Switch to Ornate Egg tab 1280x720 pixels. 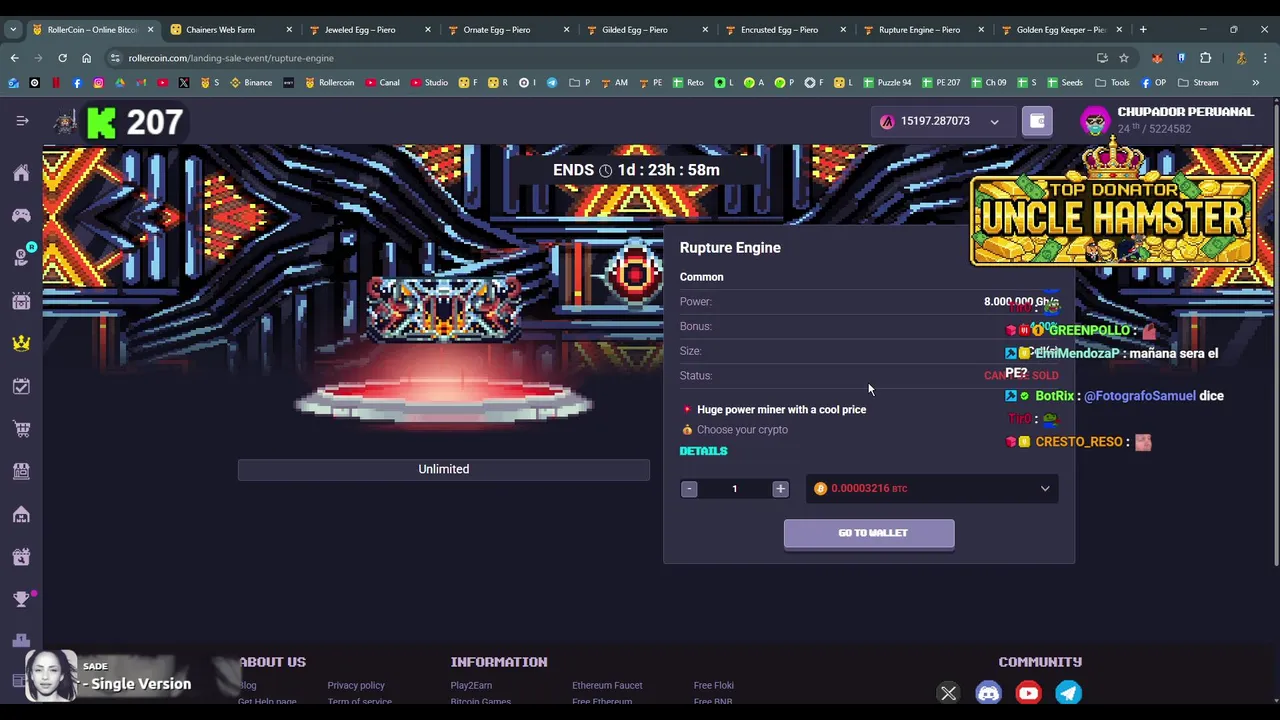(506, 29)
